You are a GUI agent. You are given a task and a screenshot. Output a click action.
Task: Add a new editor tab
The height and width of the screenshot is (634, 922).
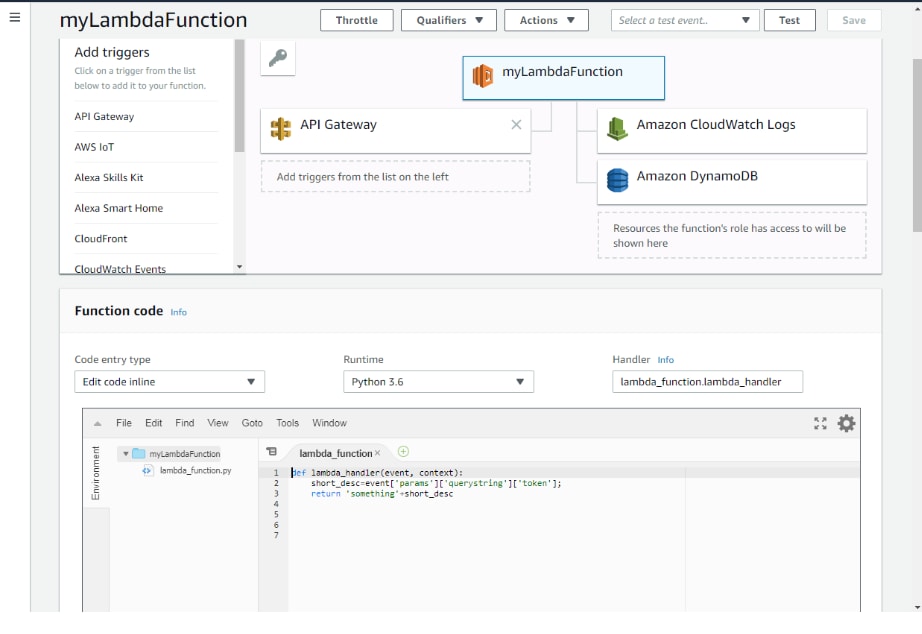pos(403,452)
